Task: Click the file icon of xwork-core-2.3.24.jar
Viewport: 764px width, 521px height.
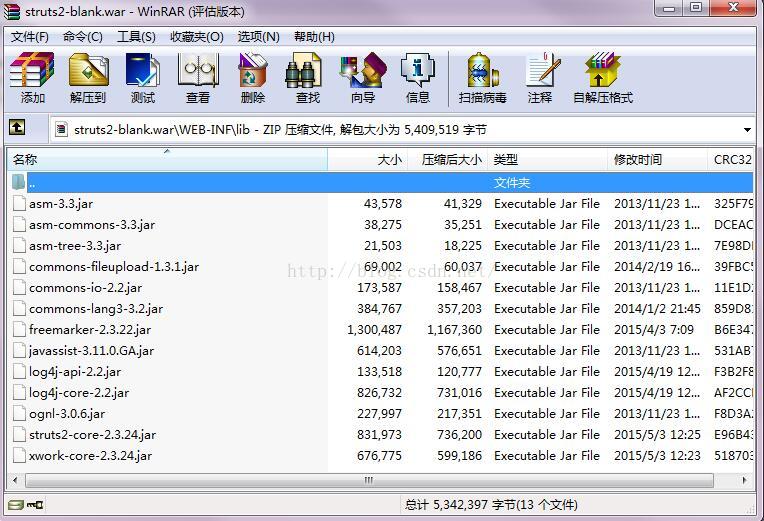Action: point(19,455)
